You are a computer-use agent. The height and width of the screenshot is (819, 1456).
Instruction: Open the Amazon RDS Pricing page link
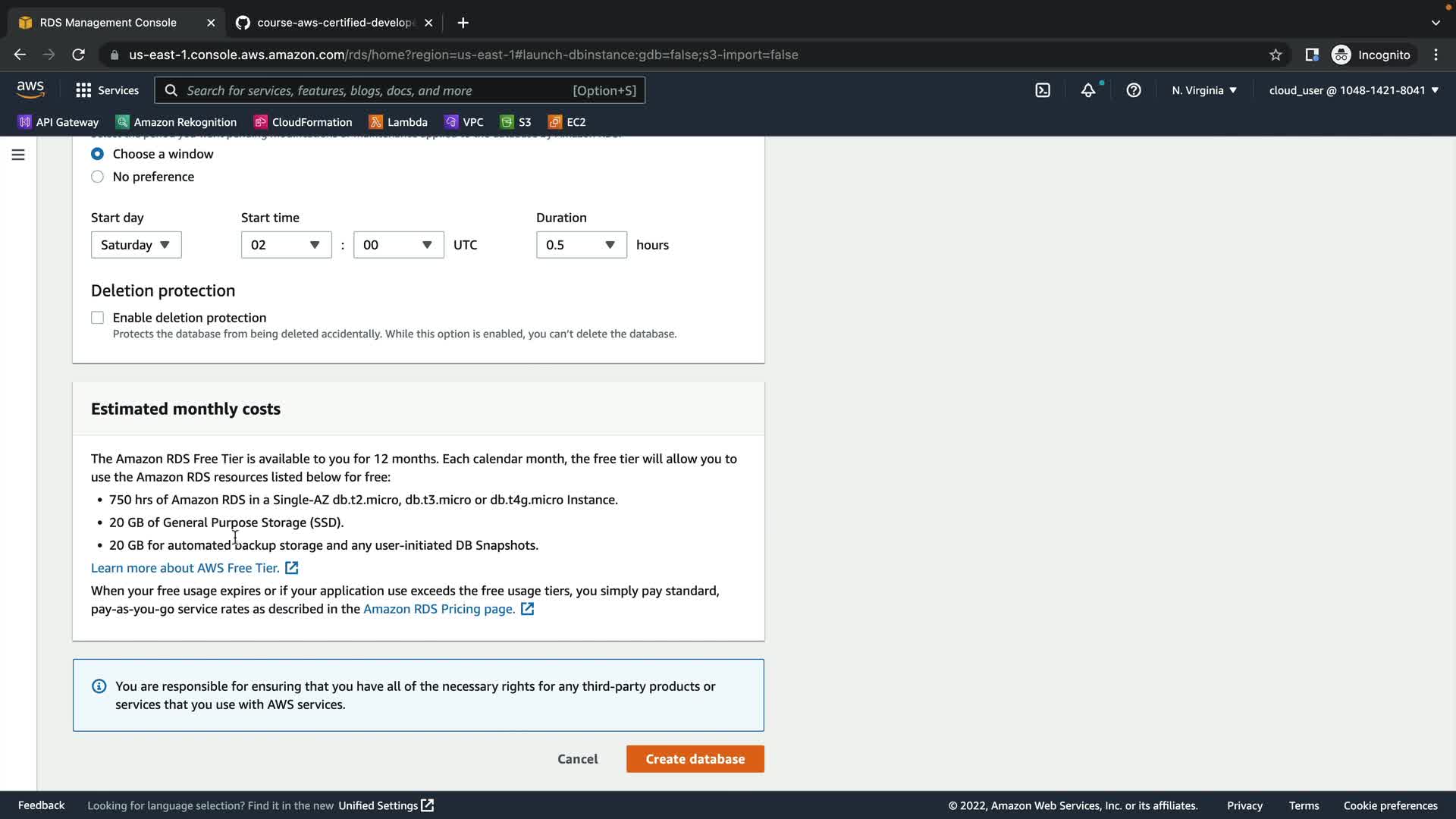pos(439,609)
